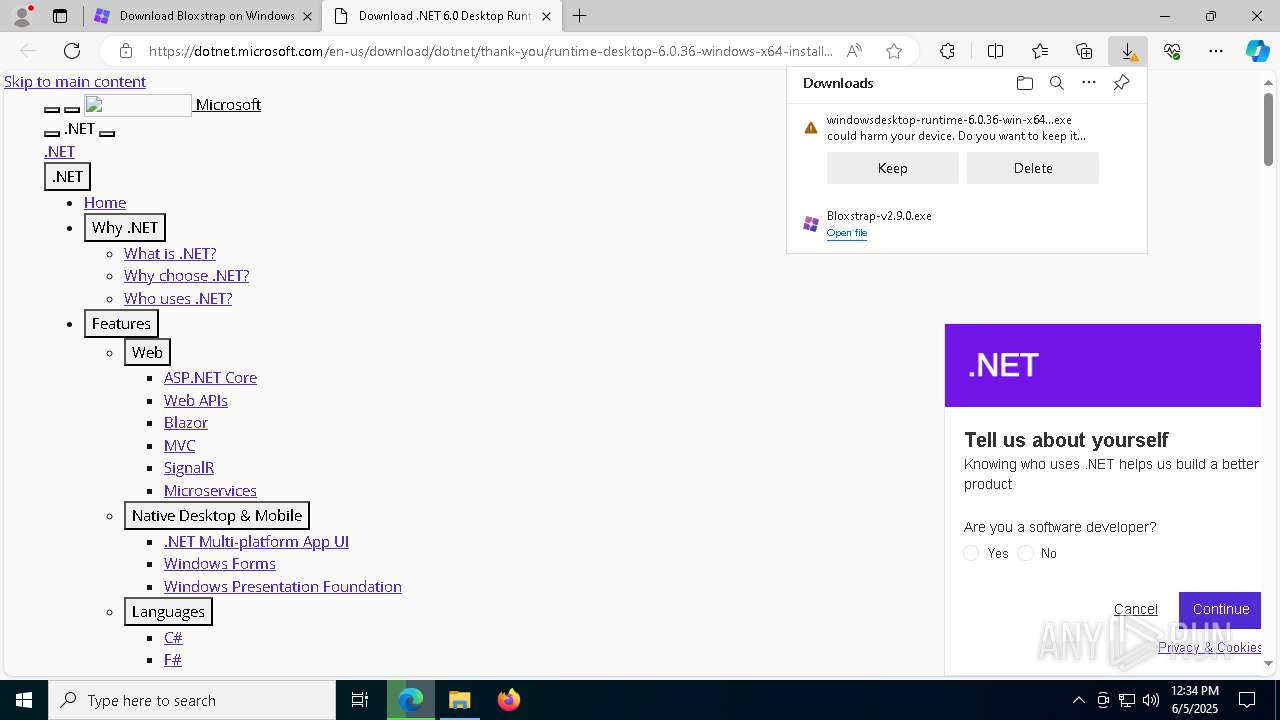This screenshot has width=1280, height=720.
Task: Open the notification center icon
Action: 1247,700
